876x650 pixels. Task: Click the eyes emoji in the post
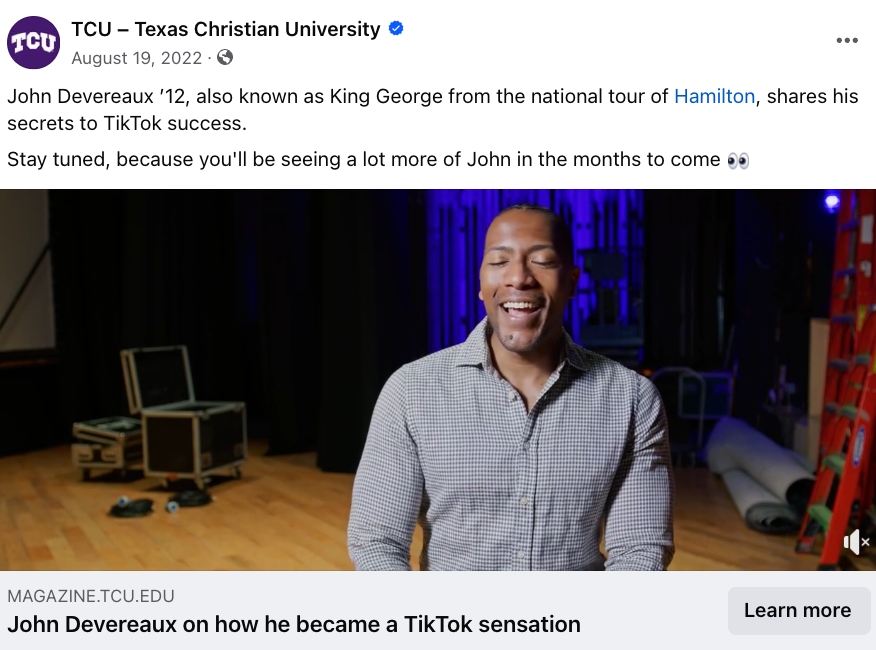(x=738, y=160)
